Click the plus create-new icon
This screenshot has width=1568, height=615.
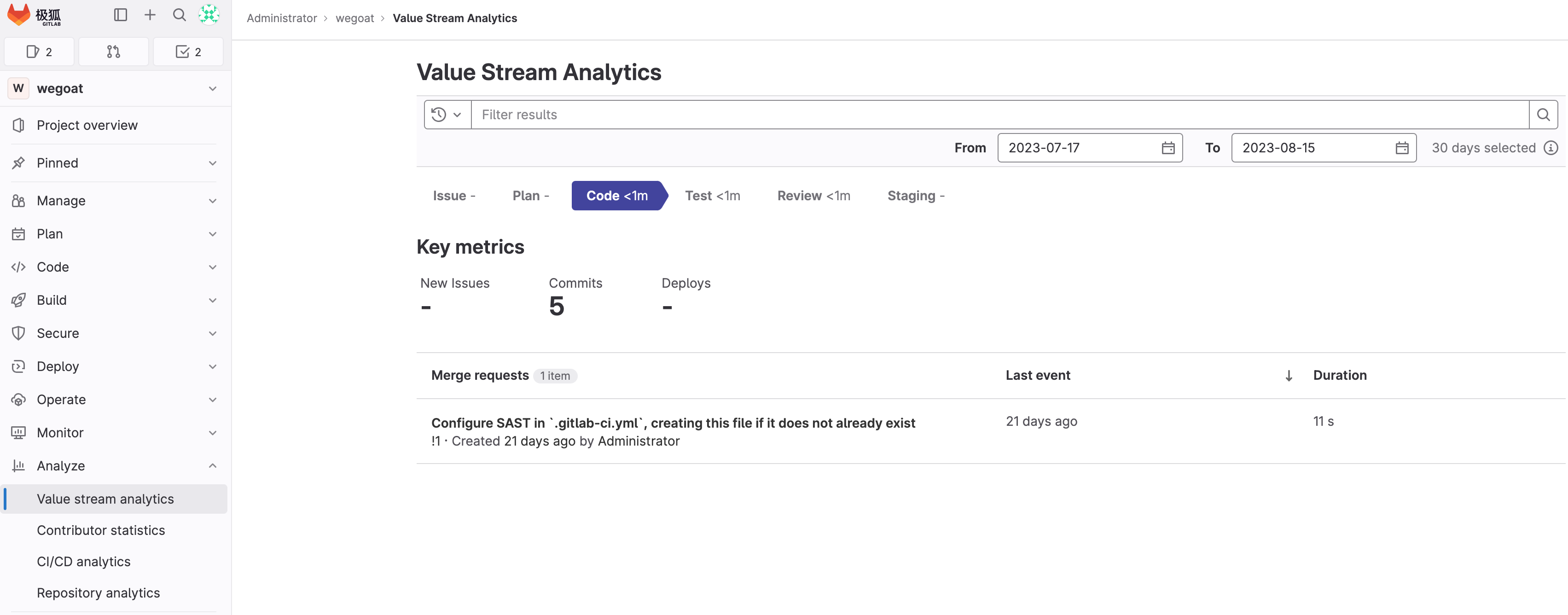150,15
